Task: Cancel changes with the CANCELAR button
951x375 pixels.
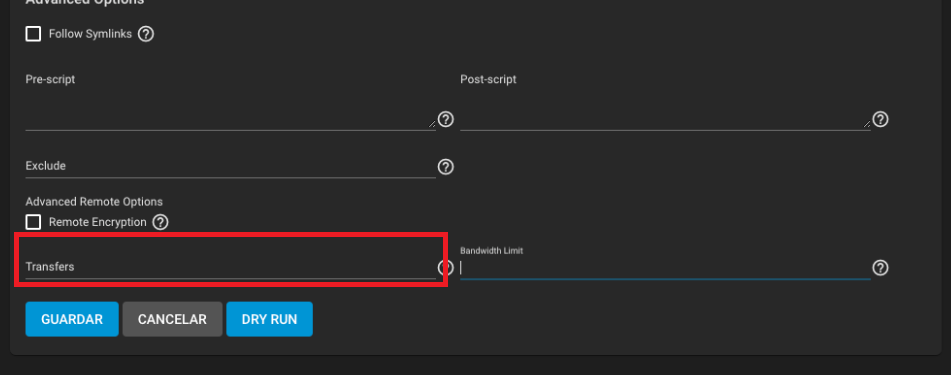Action: pos(172,319)
